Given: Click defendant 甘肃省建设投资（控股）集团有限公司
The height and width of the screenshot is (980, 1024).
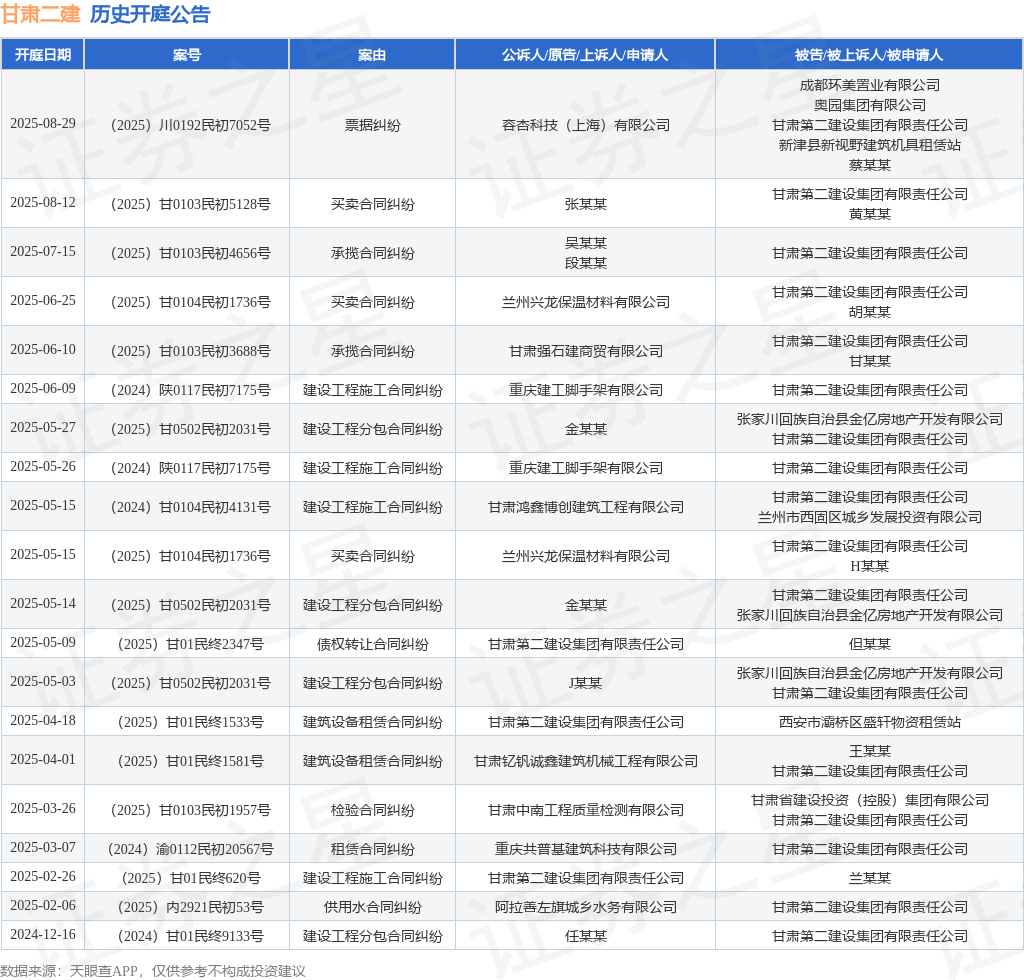Looking at the screenshot, I should coord(869,800).
